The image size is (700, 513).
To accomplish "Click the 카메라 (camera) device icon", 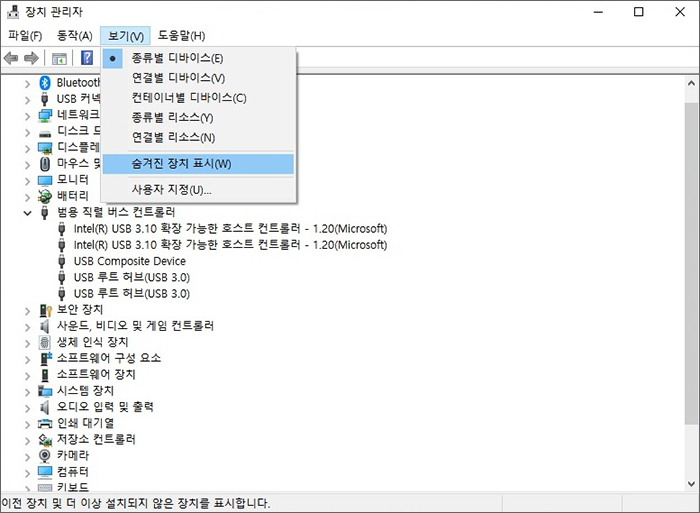I will point(45,455).
